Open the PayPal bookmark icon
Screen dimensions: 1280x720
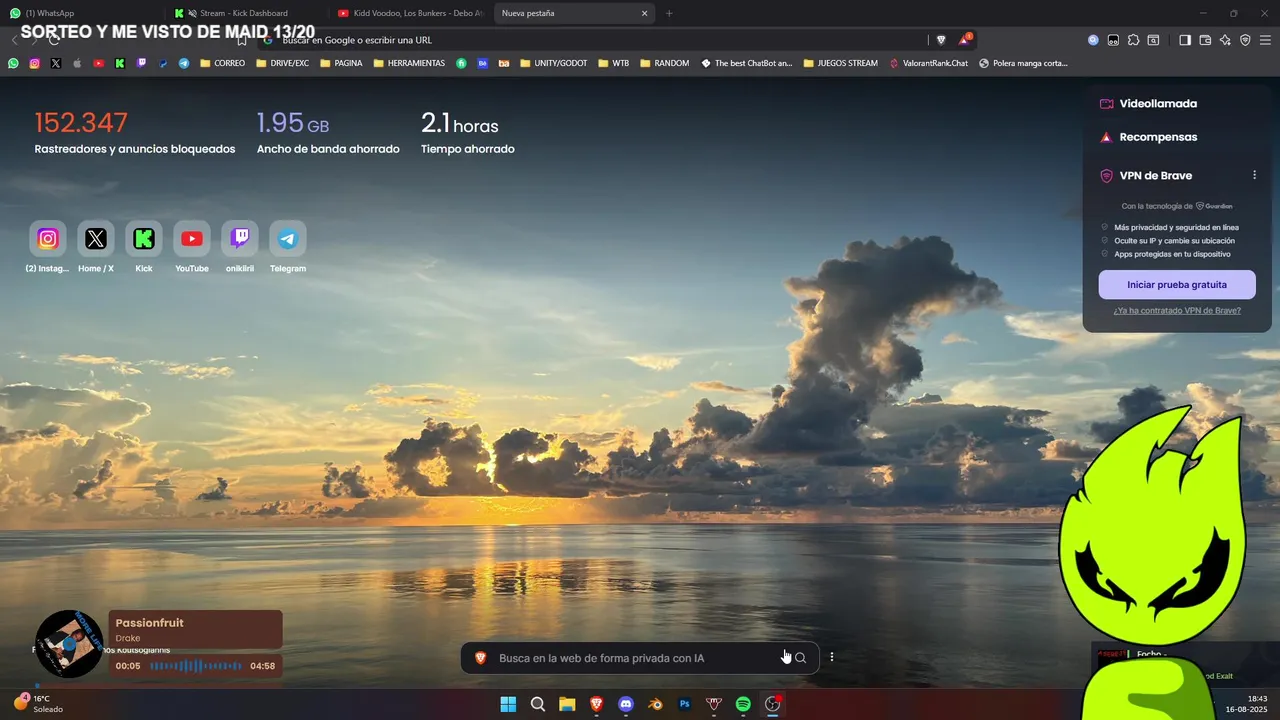tap(162, 63)
